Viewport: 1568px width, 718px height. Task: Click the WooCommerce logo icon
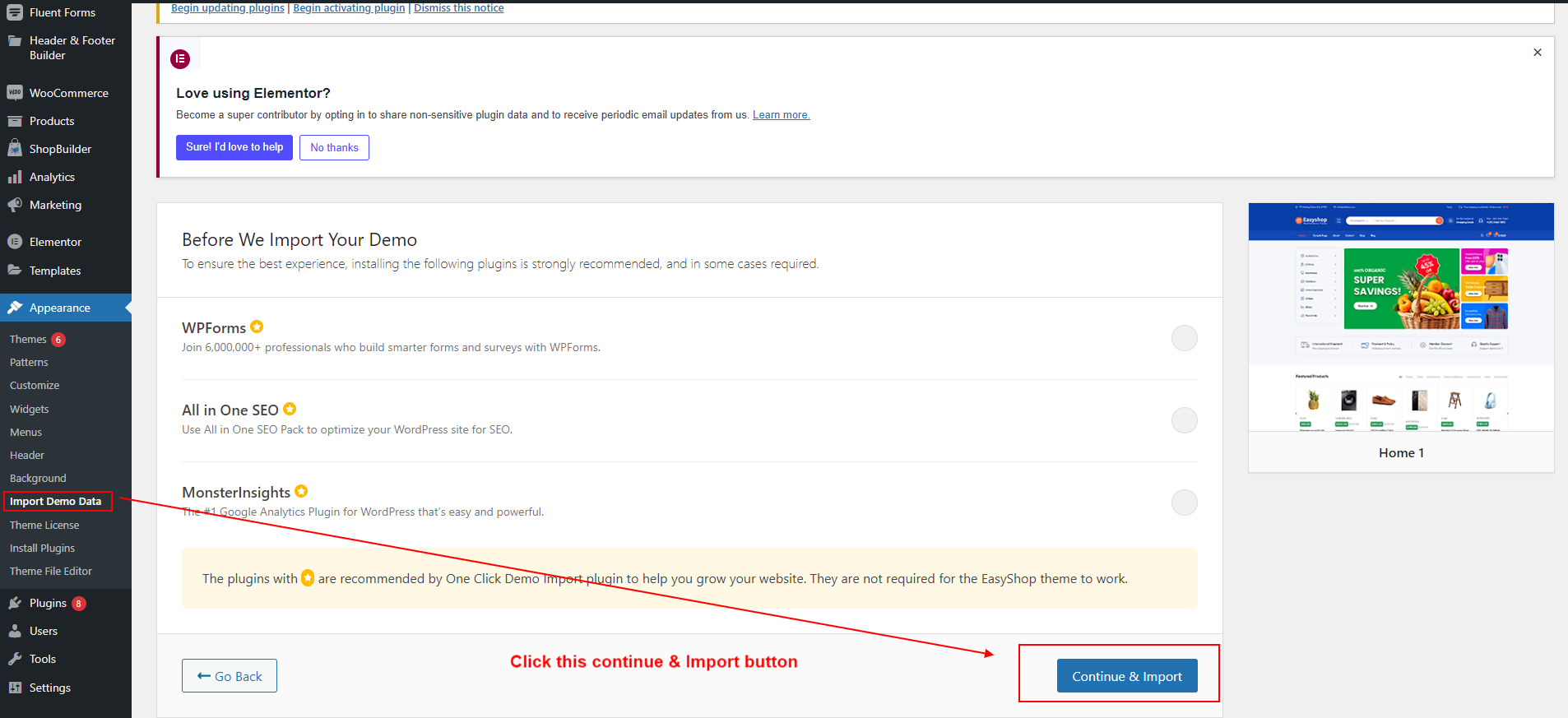15,93
